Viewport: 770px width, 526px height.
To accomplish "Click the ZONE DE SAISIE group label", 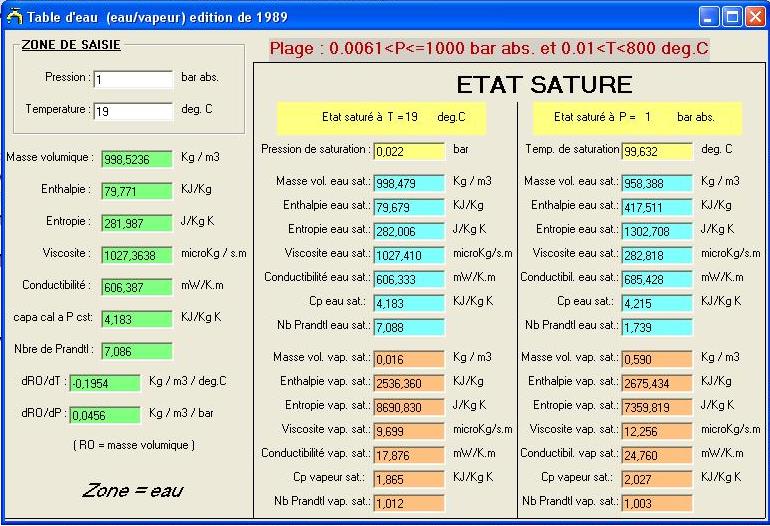I will pos(71,45).
